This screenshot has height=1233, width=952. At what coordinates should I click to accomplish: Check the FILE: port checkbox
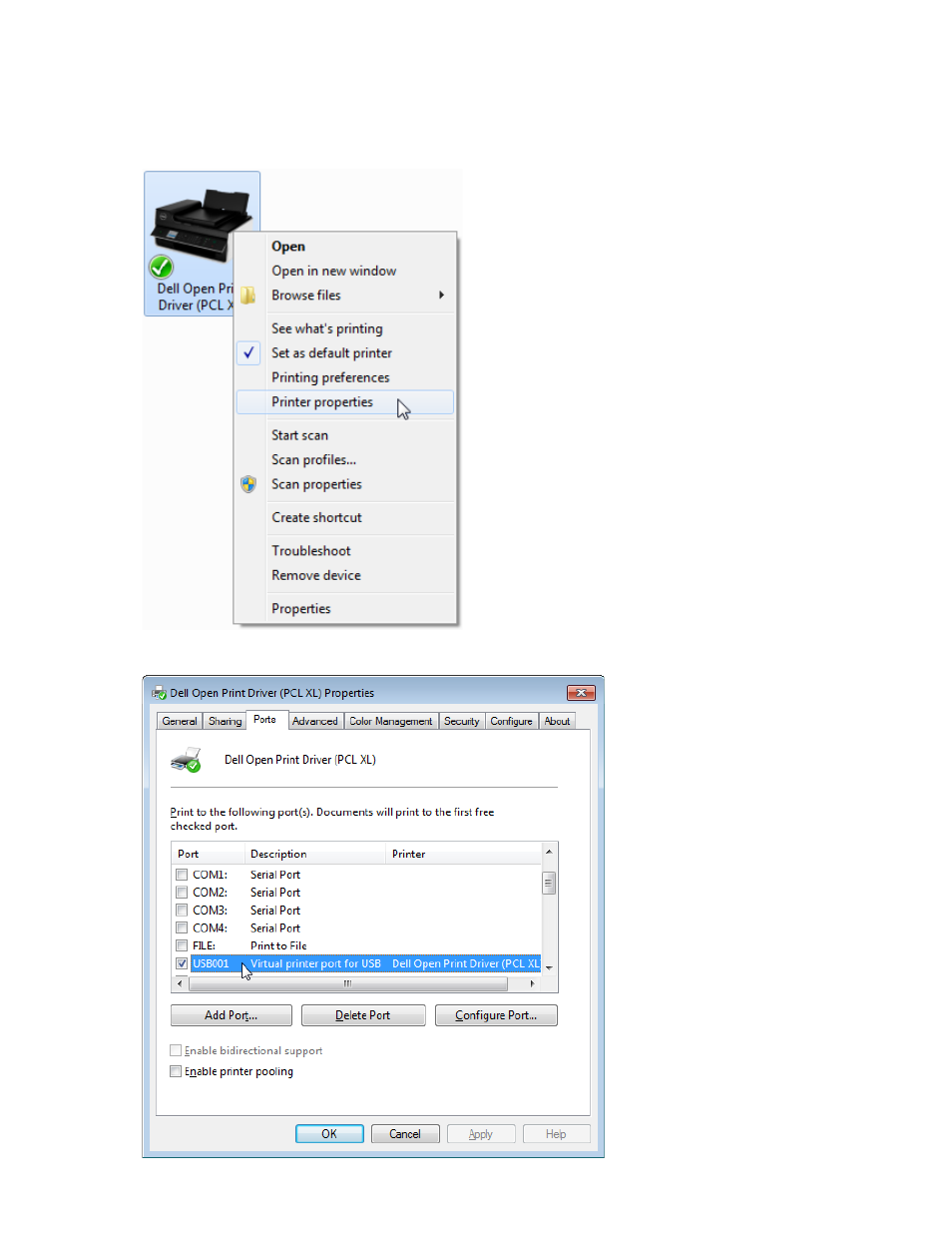tap(182, 945)
